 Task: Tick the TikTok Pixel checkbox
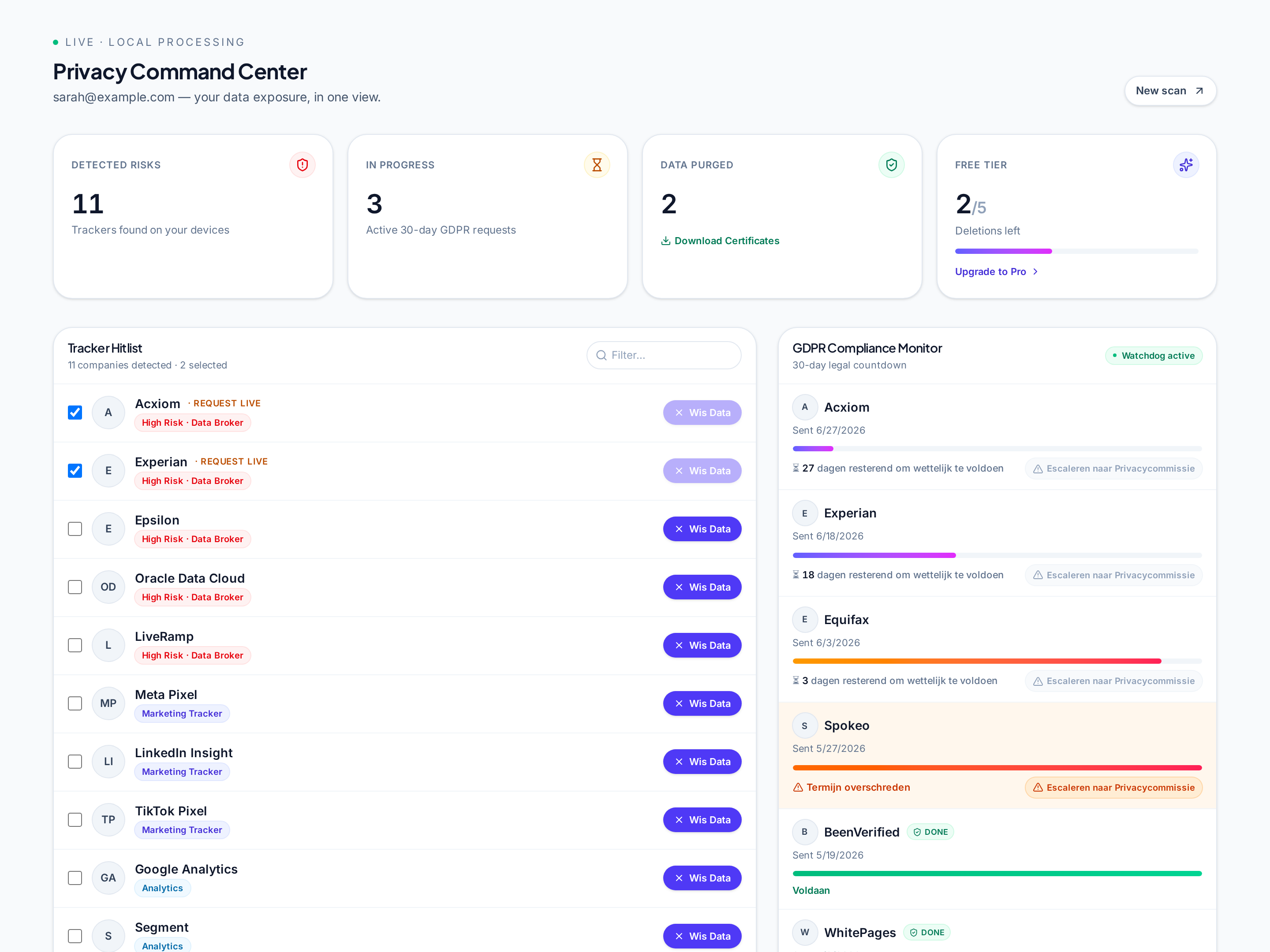(x=75, y=819)
